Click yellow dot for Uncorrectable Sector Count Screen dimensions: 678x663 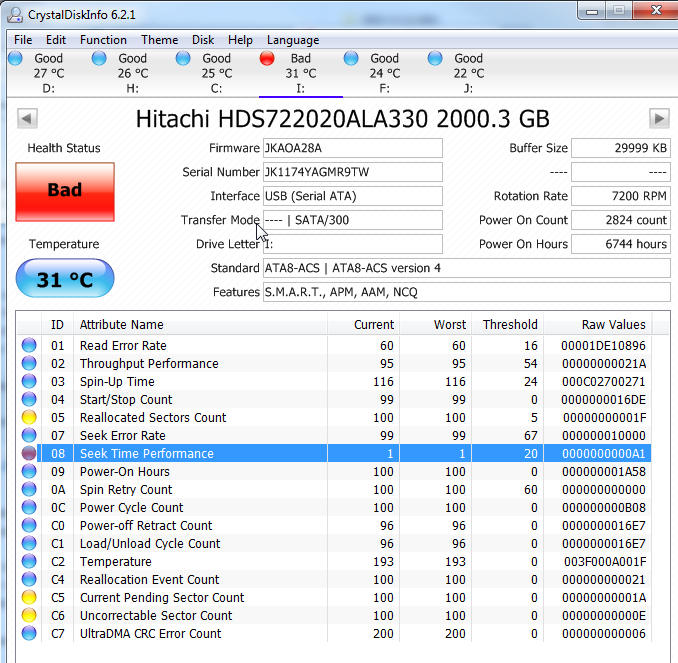29,615
